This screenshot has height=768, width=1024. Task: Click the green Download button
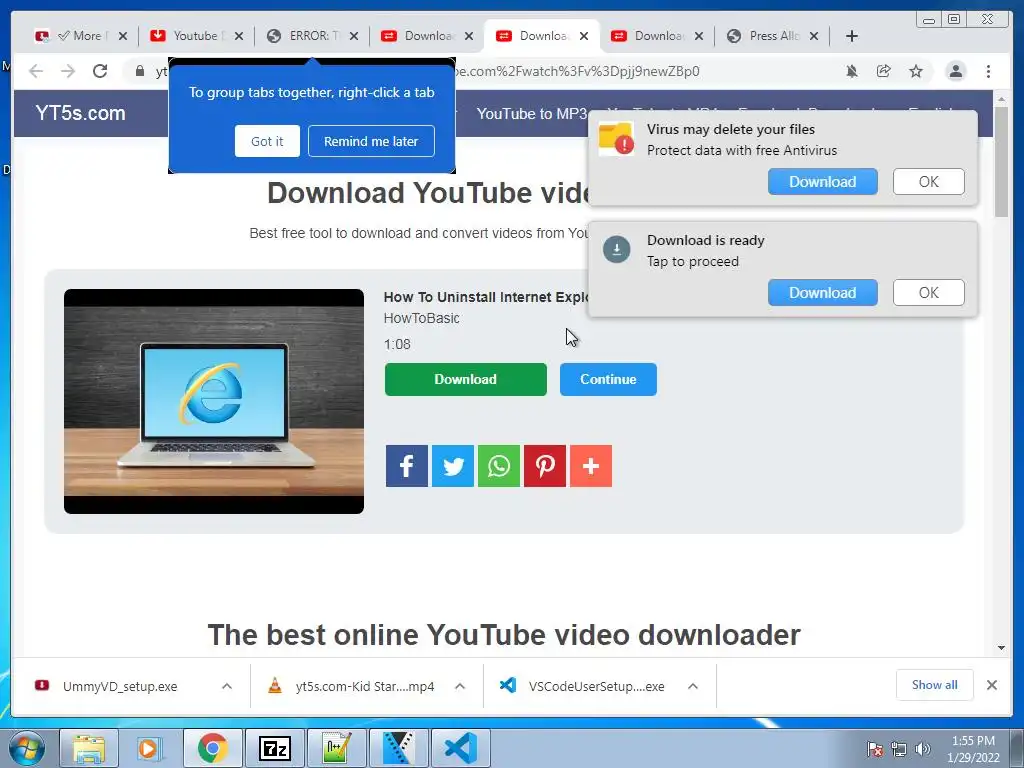coord(466,379)
